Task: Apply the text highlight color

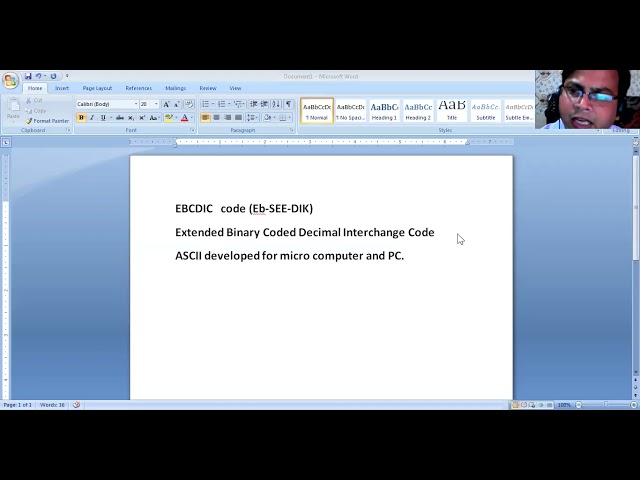Action: point(168,118)
